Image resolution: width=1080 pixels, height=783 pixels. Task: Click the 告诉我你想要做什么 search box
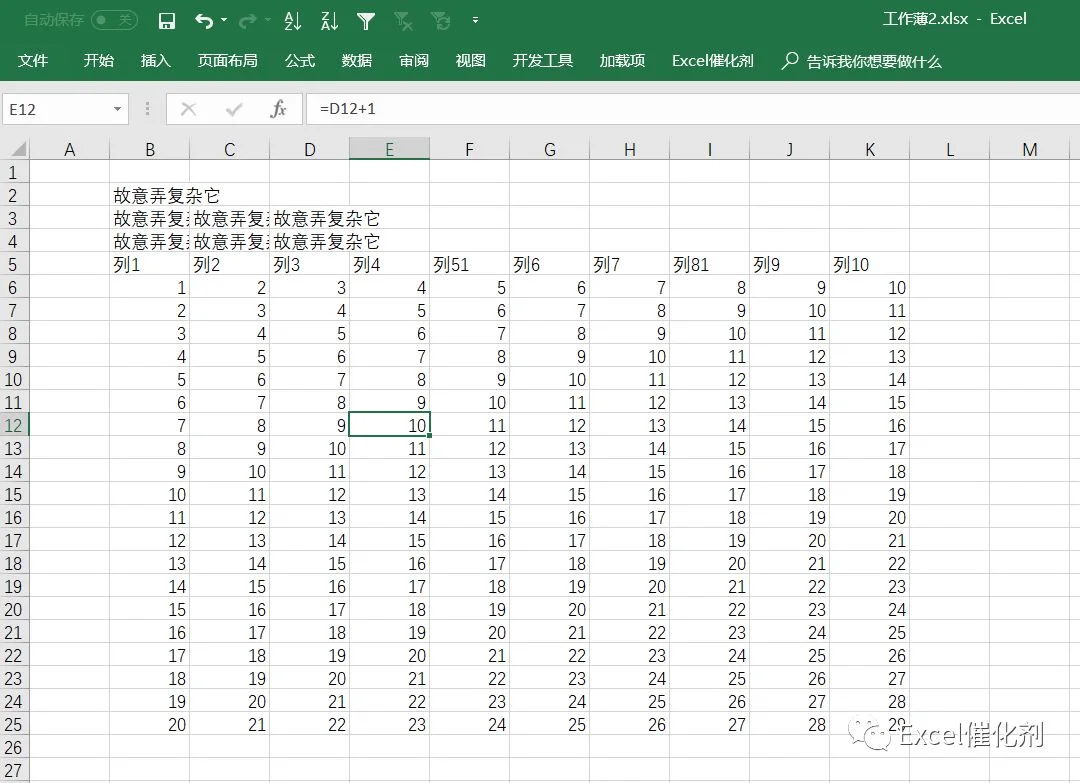point(862,61)
